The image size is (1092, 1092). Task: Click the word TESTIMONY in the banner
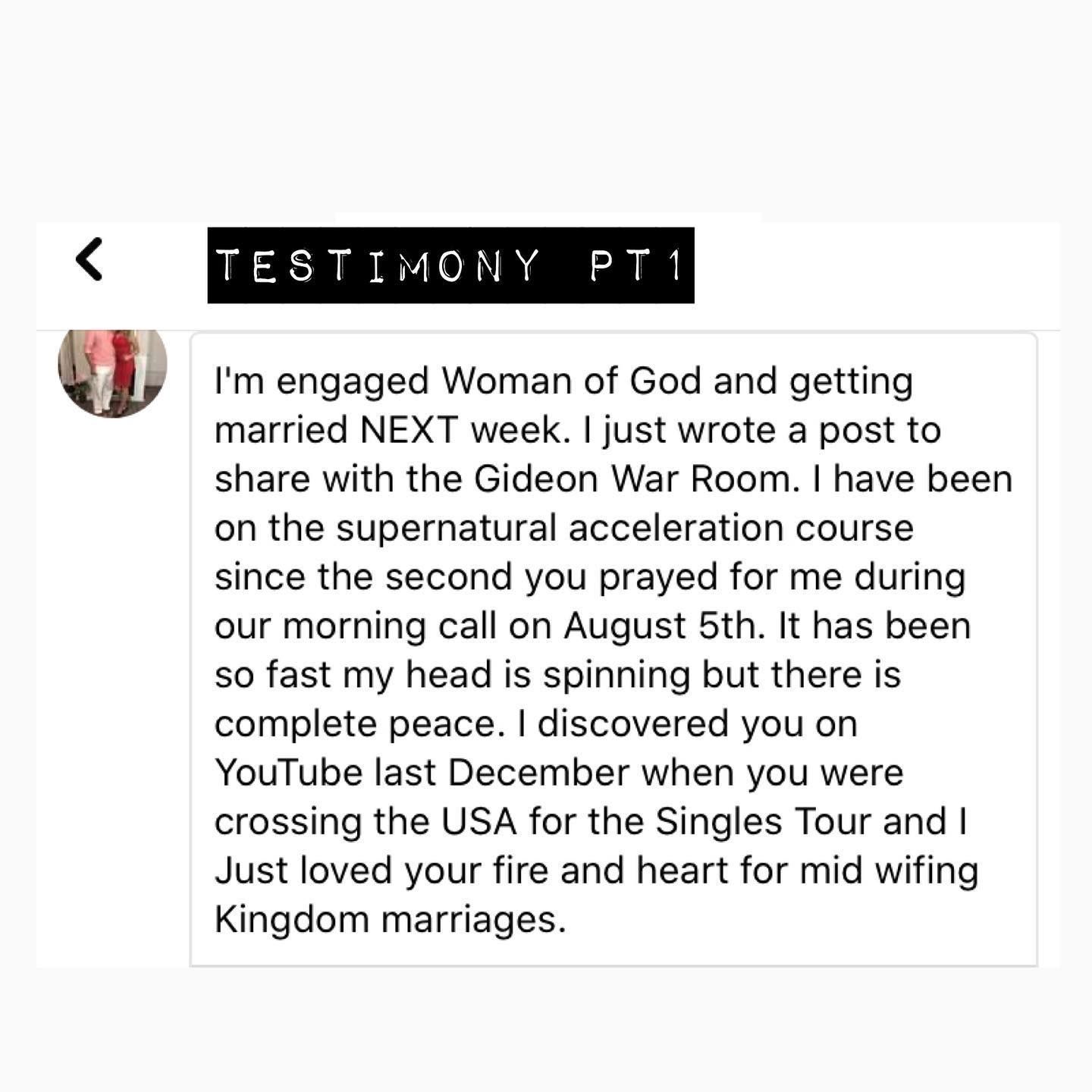(x=378, y=265)
